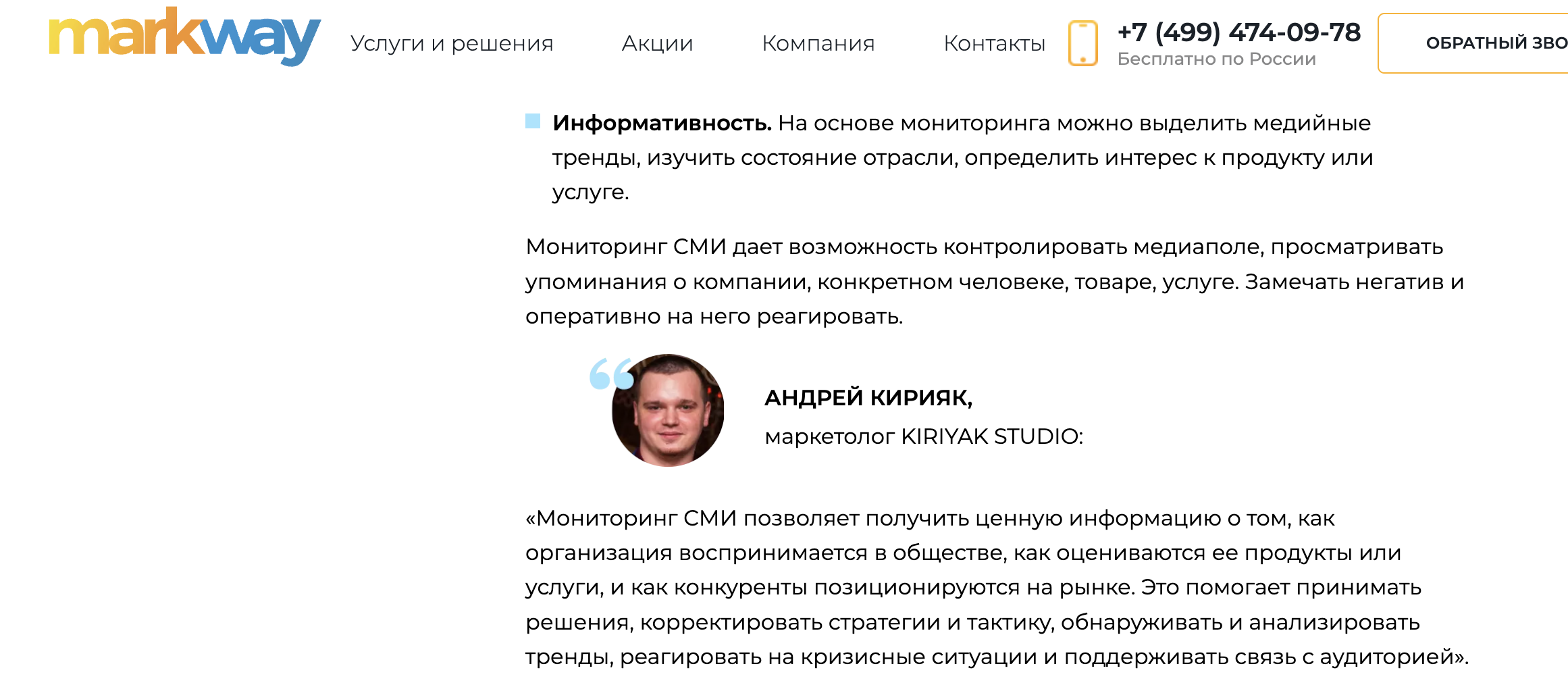Click the quote's opening line «Мониторинг СМИ позволяет
The height and width of the screenshot is (685, 1568).
click(929, 519)
